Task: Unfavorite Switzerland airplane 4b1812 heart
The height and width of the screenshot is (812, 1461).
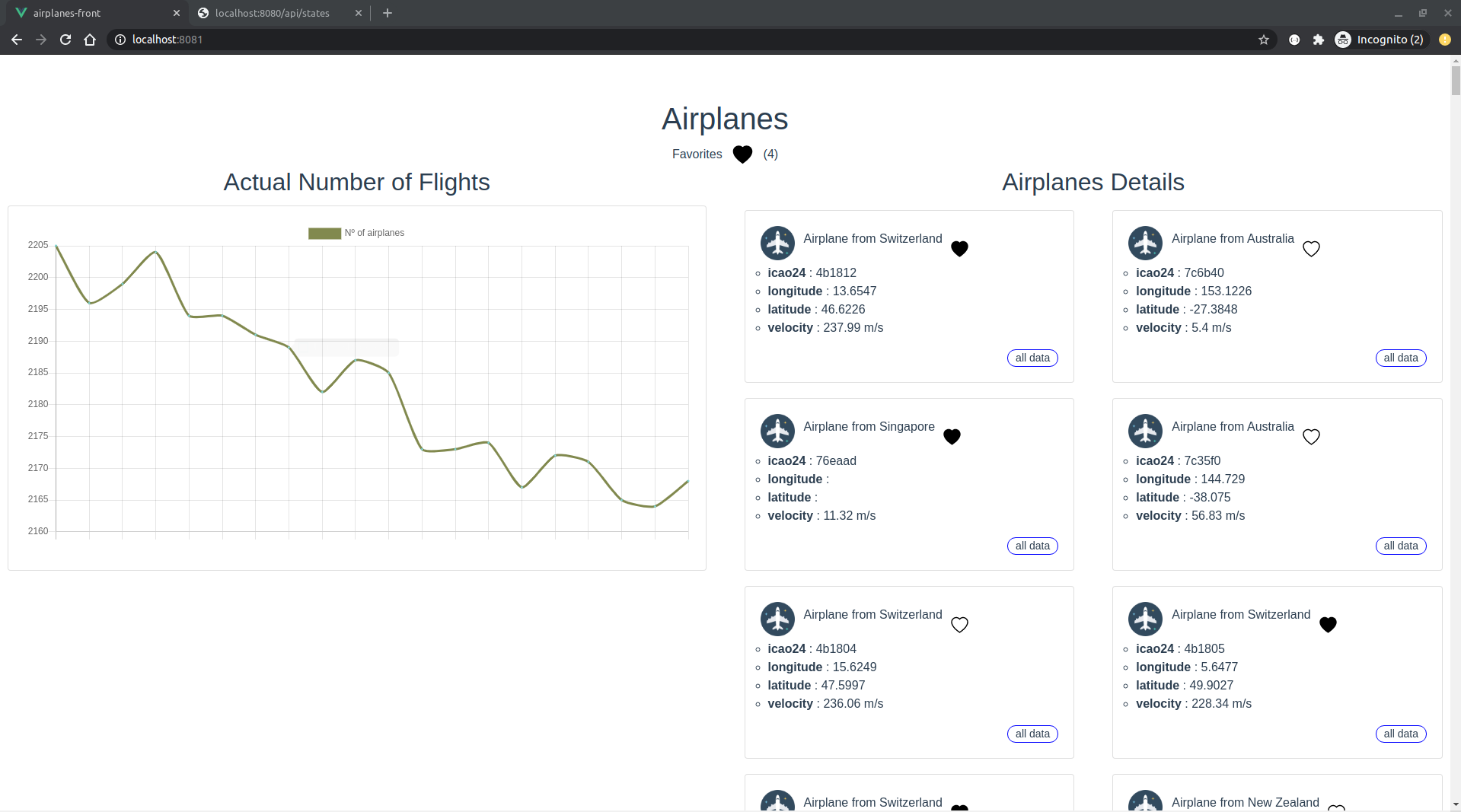Action: coord(959,249)
